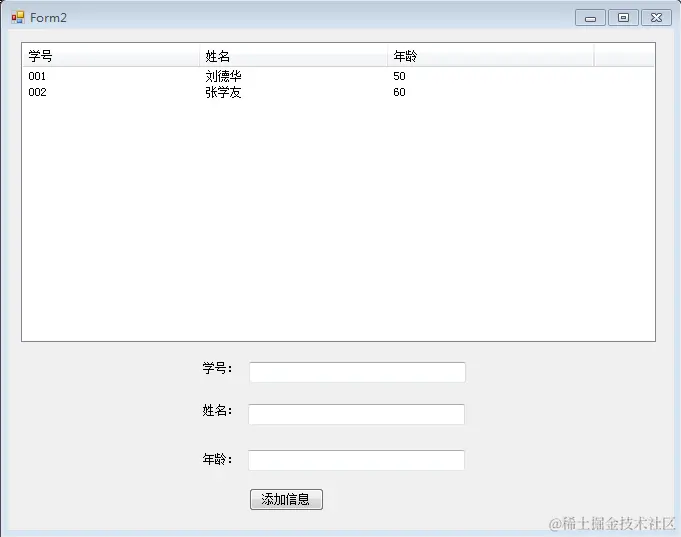The width and height of the screenshot is (681, 537).
Task: Click the age value 50
Action: (x=399, y=76)
